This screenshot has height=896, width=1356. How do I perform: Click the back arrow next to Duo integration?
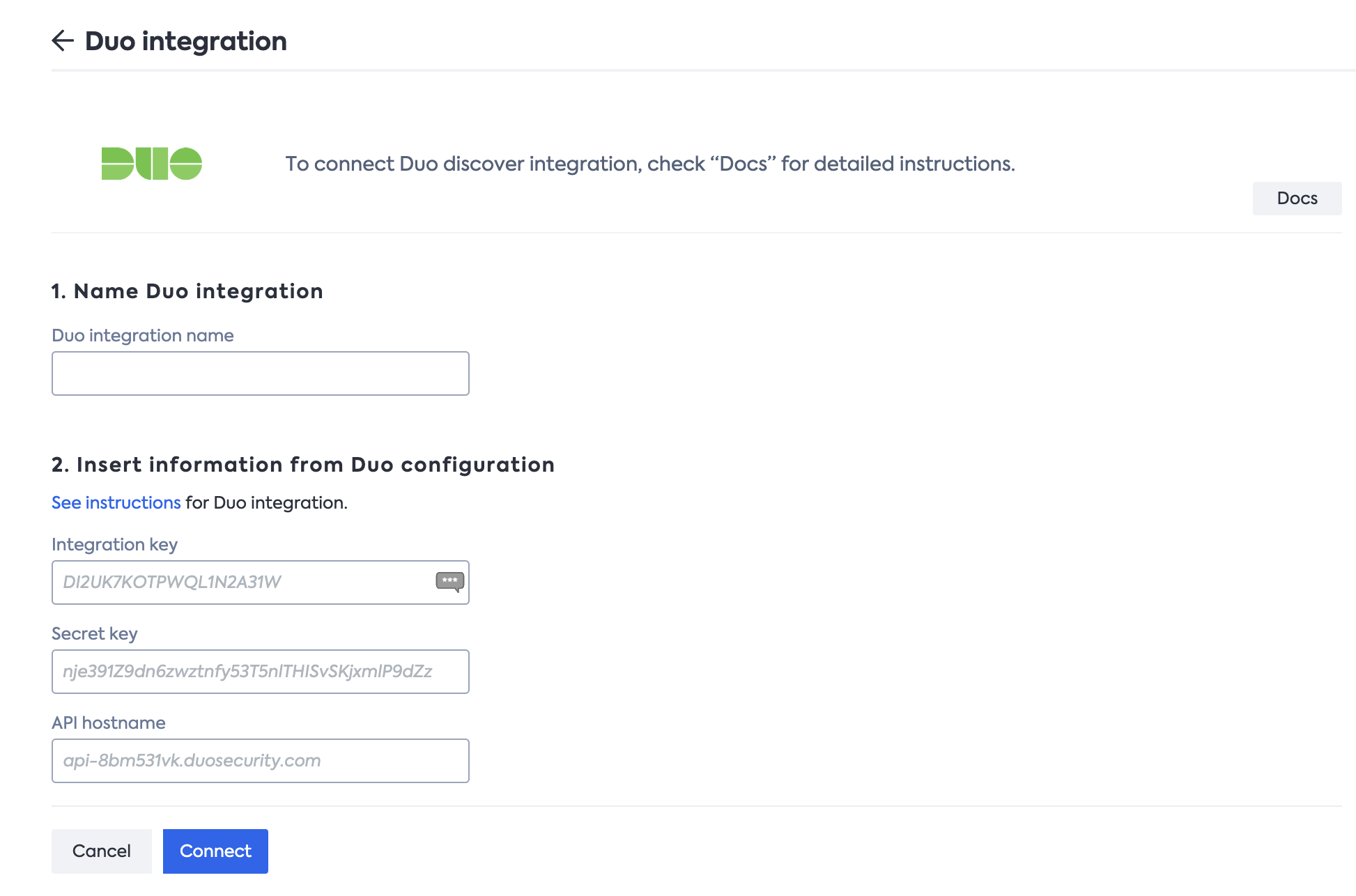(63, 41)
